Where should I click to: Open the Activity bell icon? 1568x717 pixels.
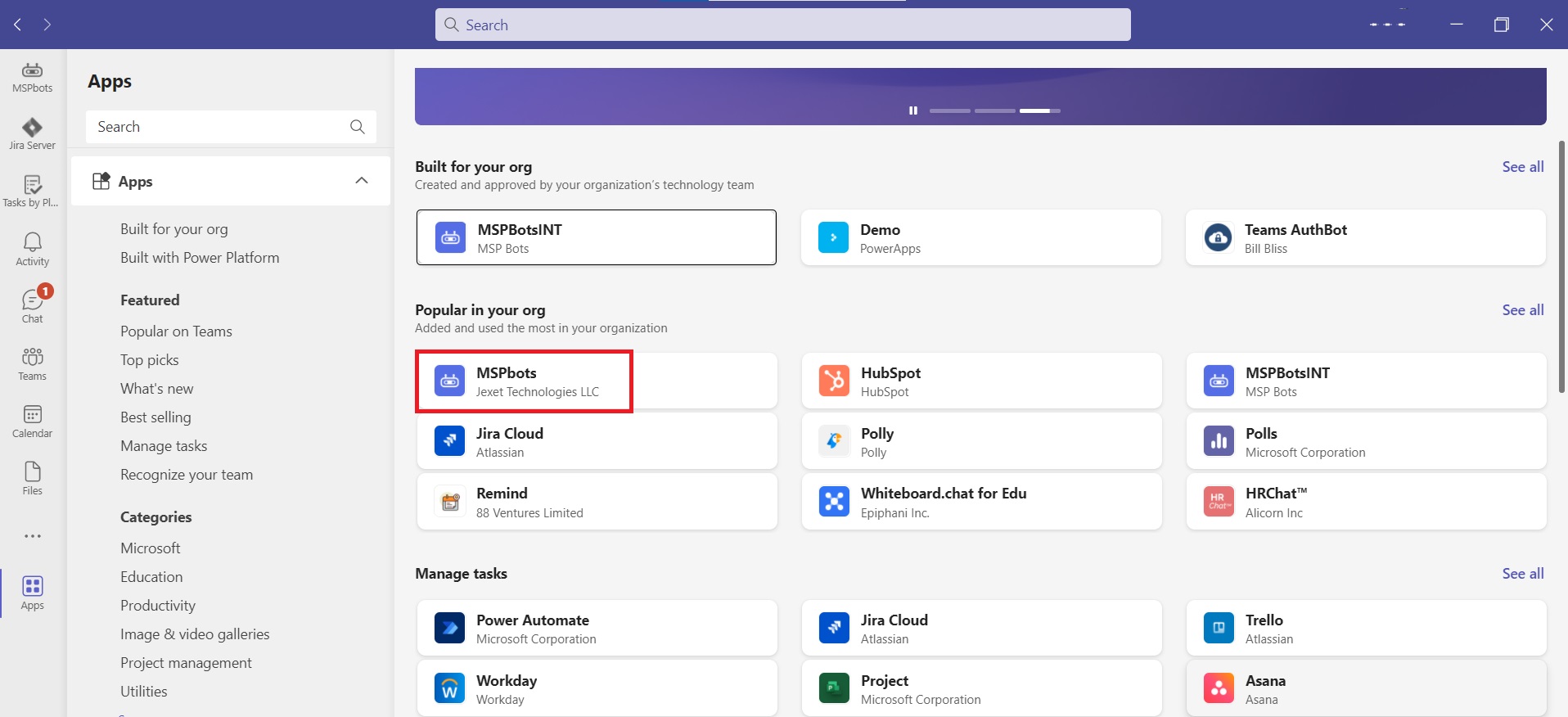pos(32,249)
